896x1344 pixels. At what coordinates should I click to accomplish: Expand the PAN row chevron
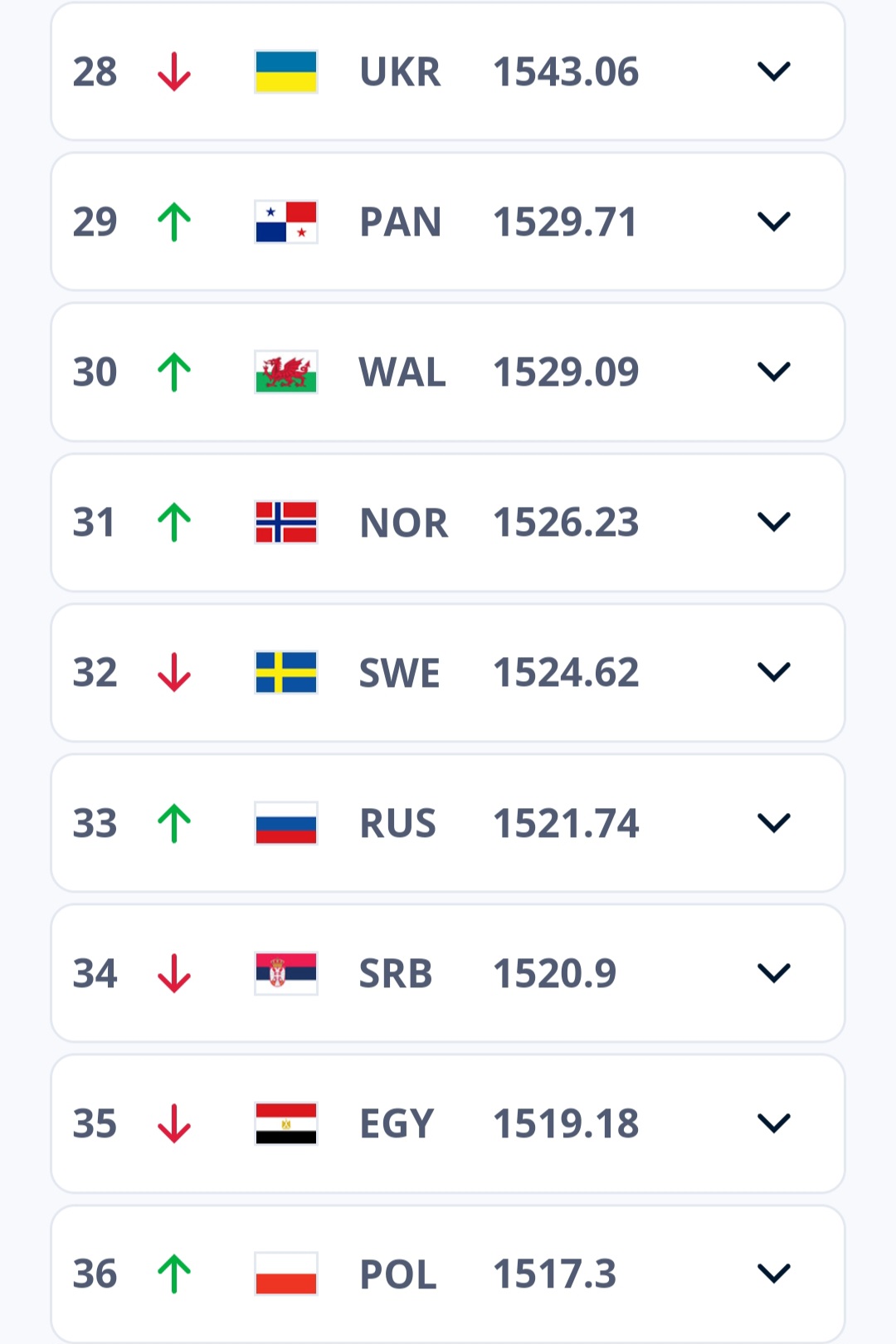click(774, 222)
